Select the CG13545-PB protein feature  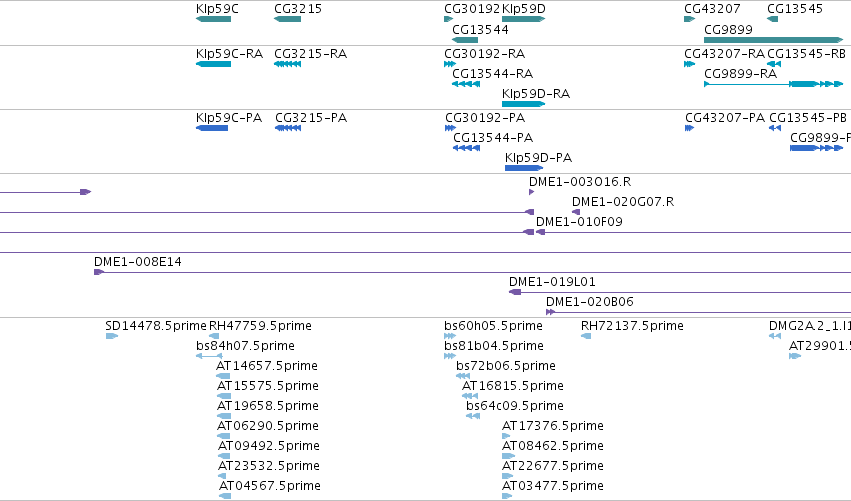[775, 128]
